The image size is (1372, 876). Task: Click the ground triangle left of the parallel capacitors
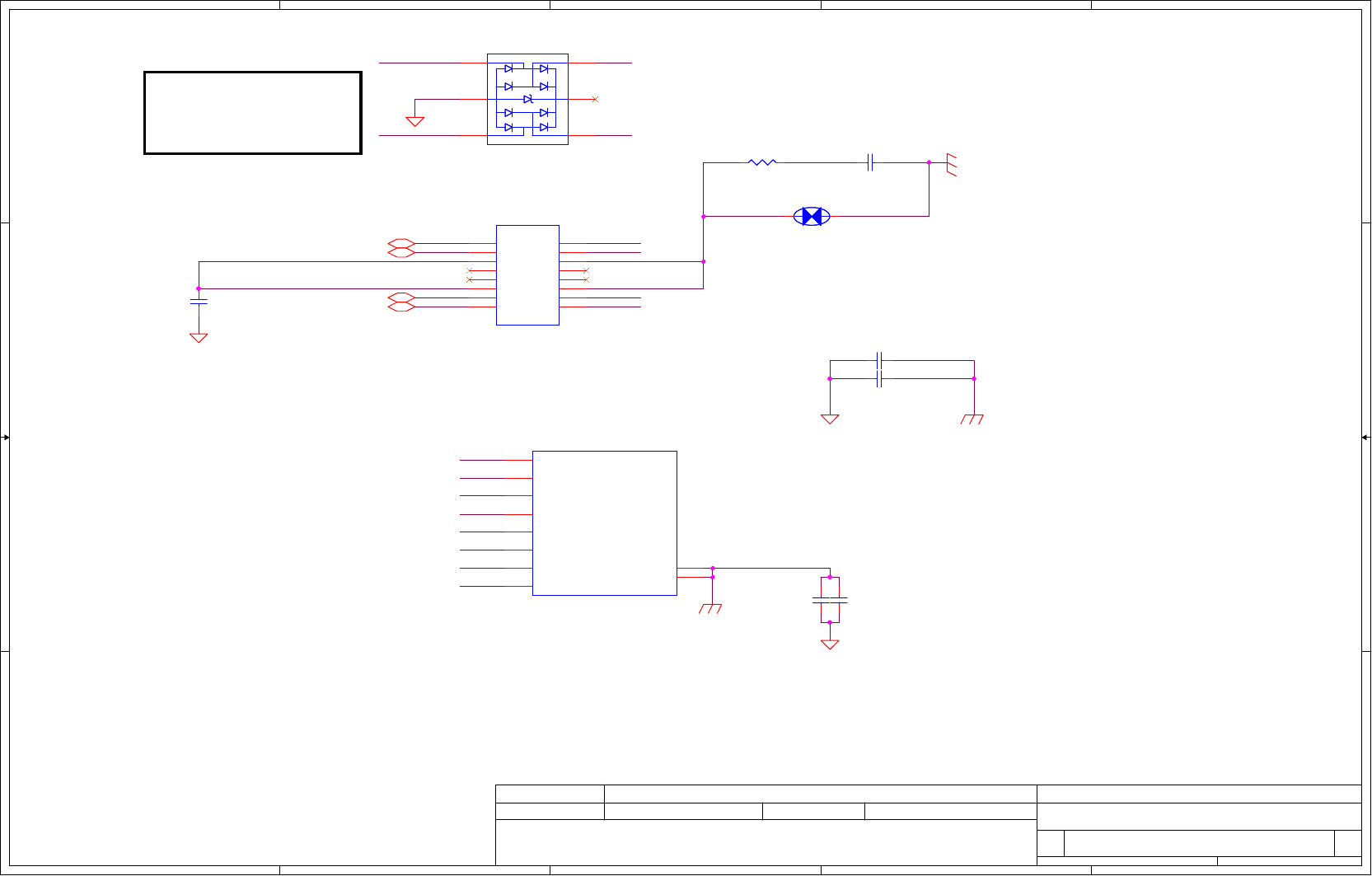coord(830,419)
